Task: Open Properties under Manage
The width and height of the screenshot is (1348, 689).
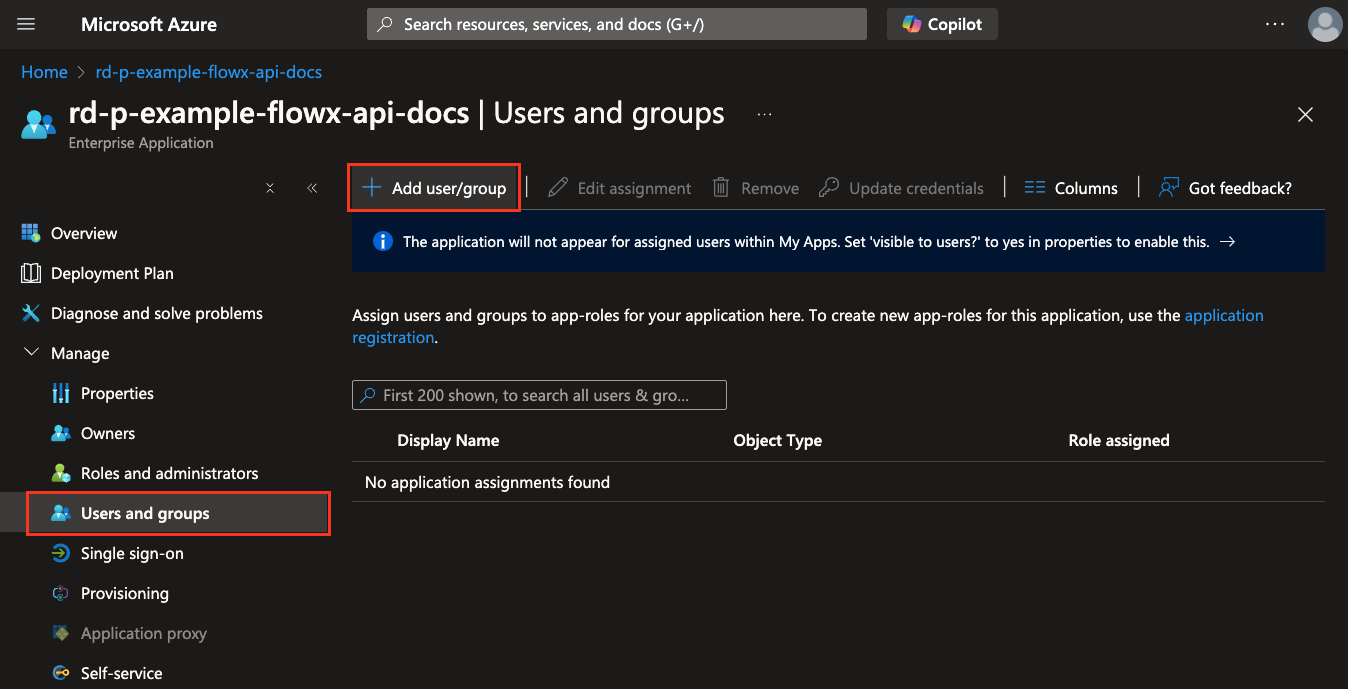Action: click(117, 393)
